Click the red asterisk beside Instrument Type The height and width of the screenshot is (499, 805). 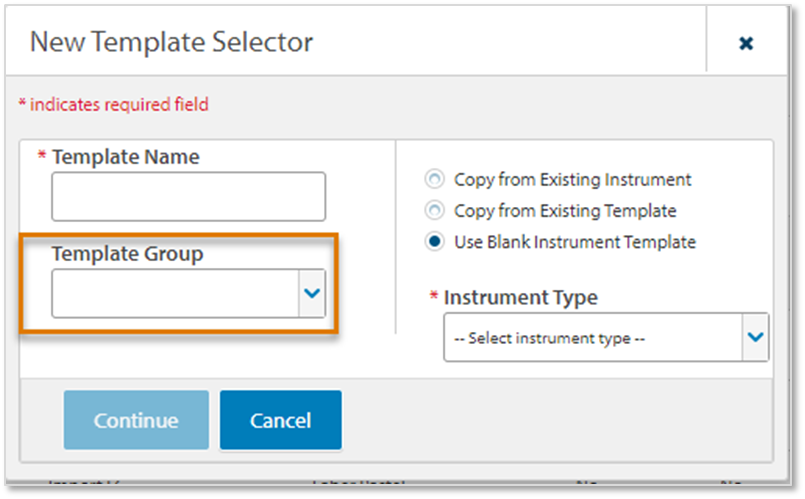pyautogui.click(x=433, y=296)
